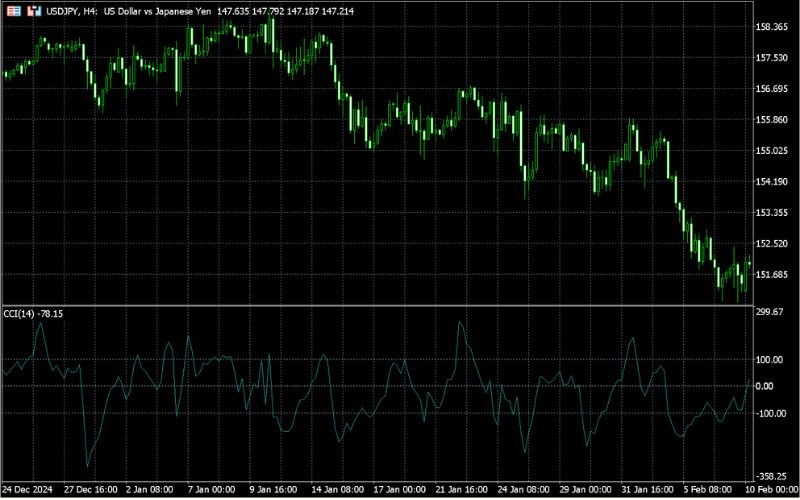Viewport: 800px width, 500px height.
Task: Click the 153.355 price scale label
Action: coord(773,213)
